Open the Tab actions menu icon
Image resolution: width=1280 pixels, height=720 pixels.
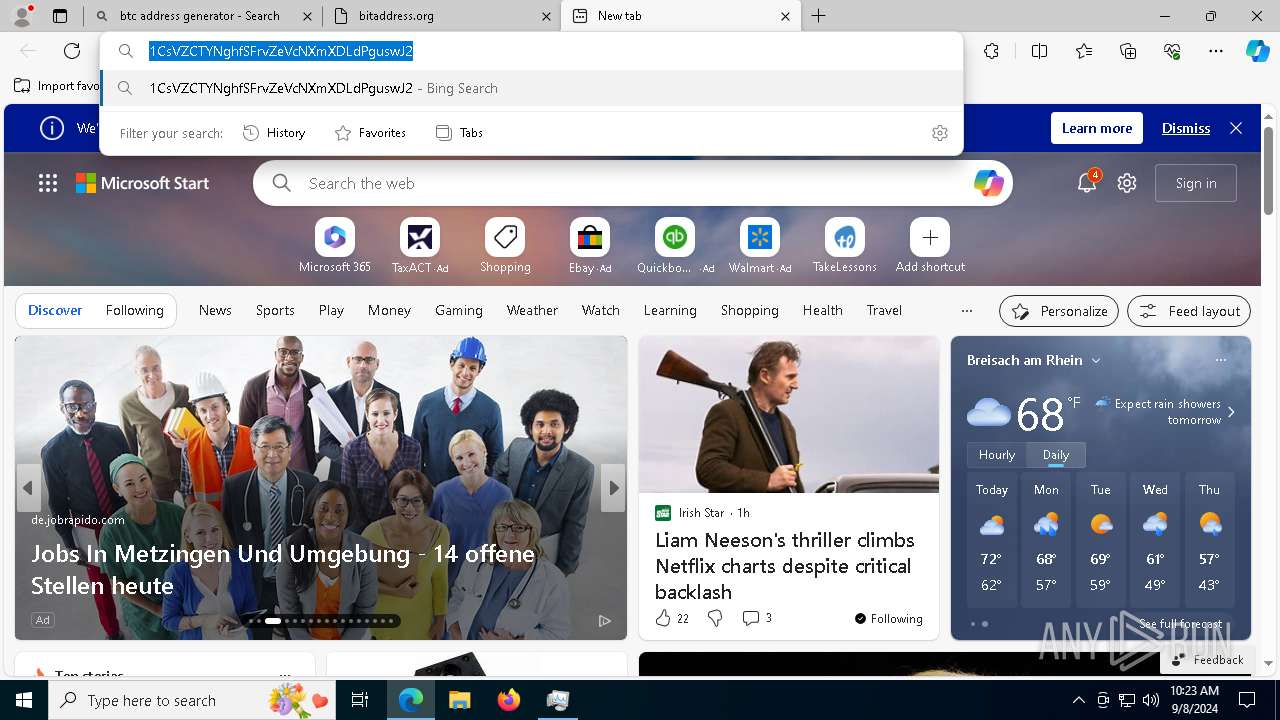click(x=60, y=16)
